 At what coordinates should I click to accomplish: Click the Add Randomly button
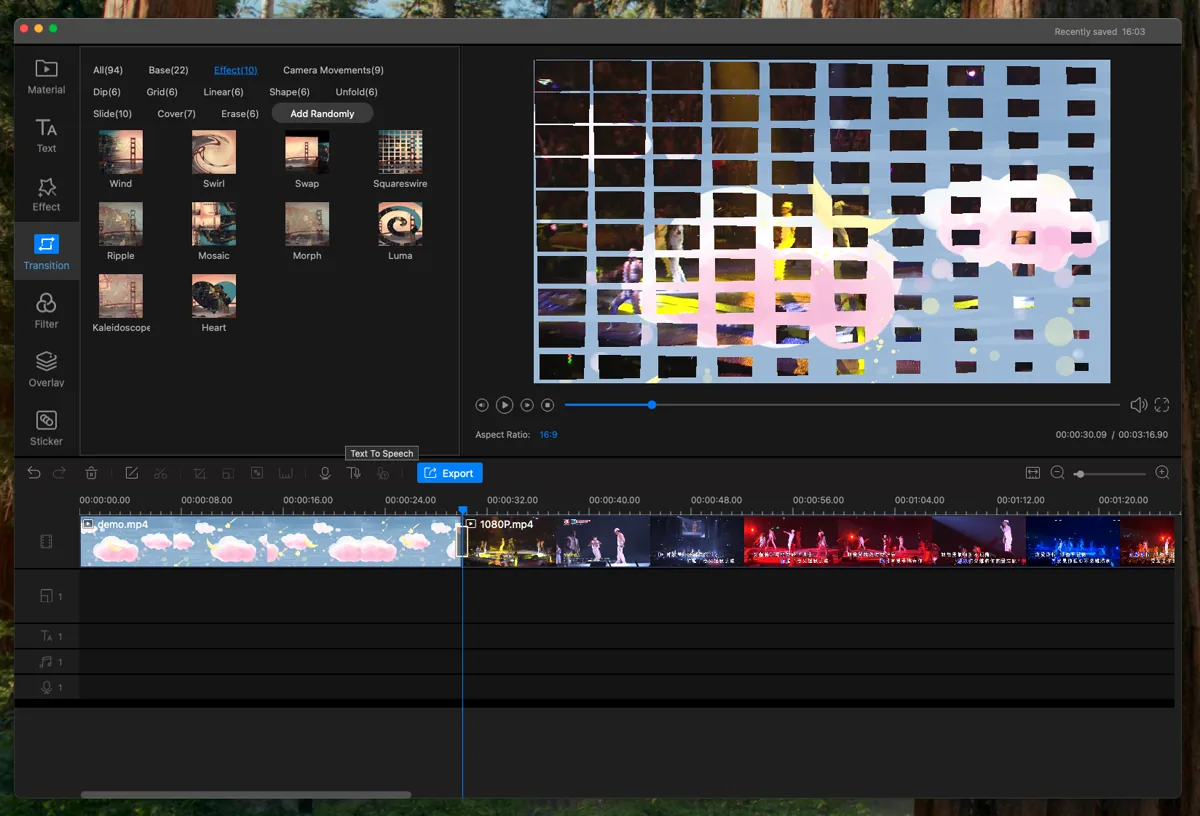(322, 114)
